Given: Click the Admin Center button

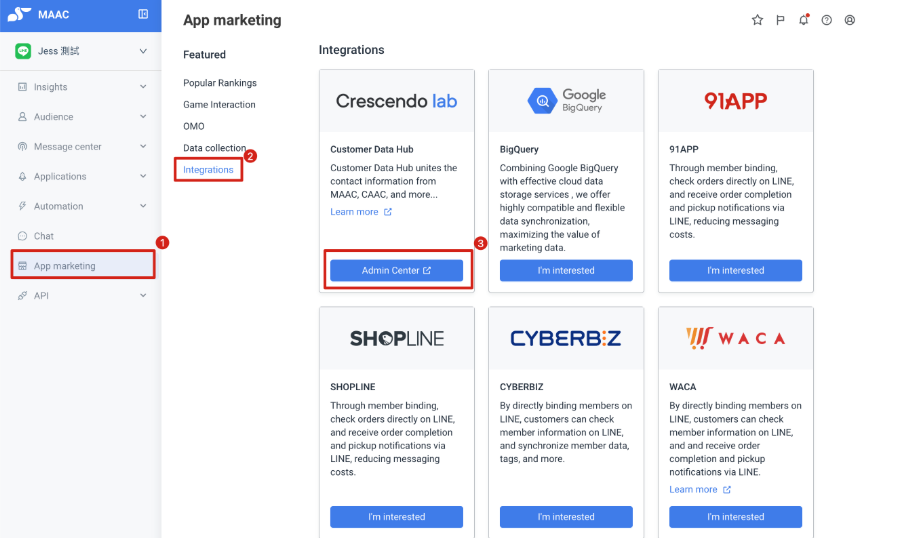Looking at the screenshot, I should [396, 270].
